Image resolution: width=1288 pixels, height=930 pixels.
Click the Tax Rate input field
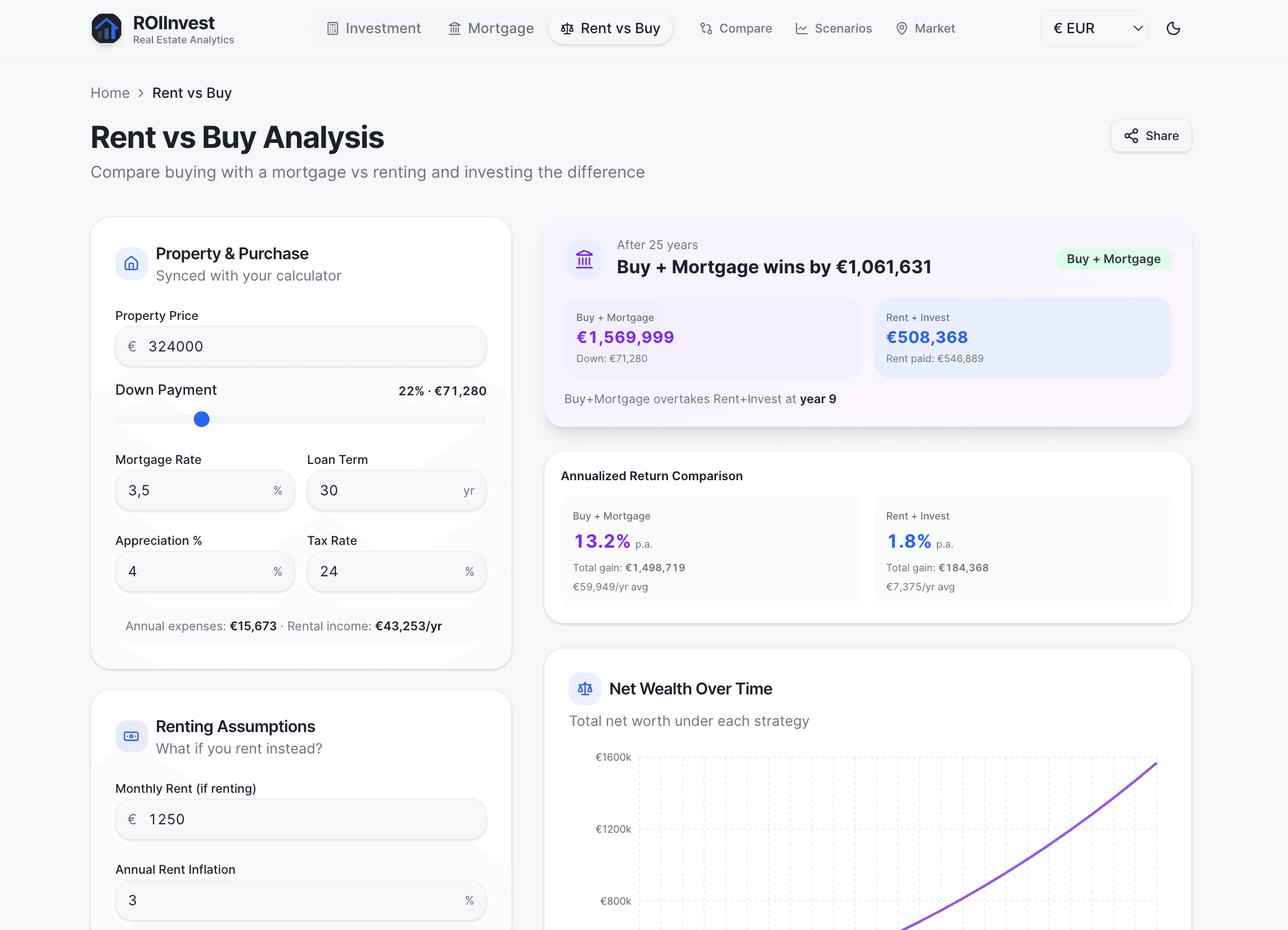(397, 571)
